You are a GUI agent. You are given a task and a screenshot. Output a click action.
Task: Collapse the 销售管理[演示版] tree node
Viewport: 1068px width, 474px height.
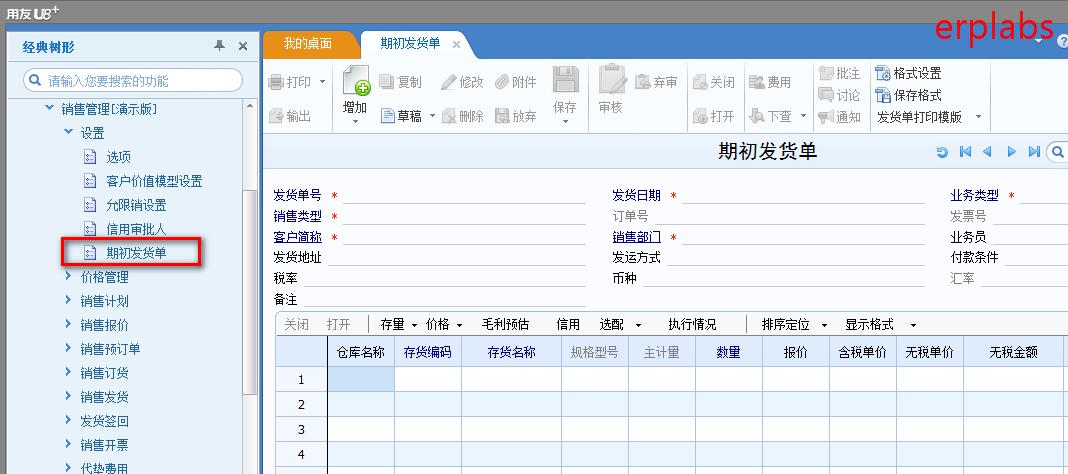[49, 108]
